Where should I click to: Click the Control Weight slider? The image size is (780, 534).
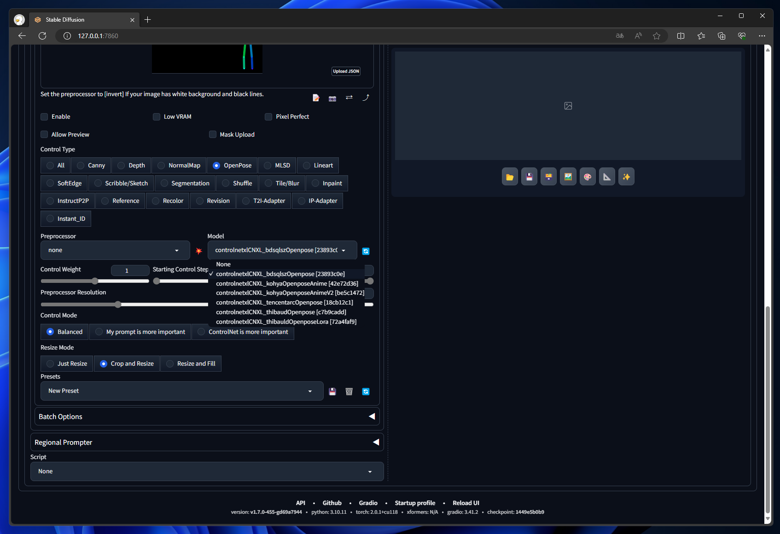tap(95, 281)
